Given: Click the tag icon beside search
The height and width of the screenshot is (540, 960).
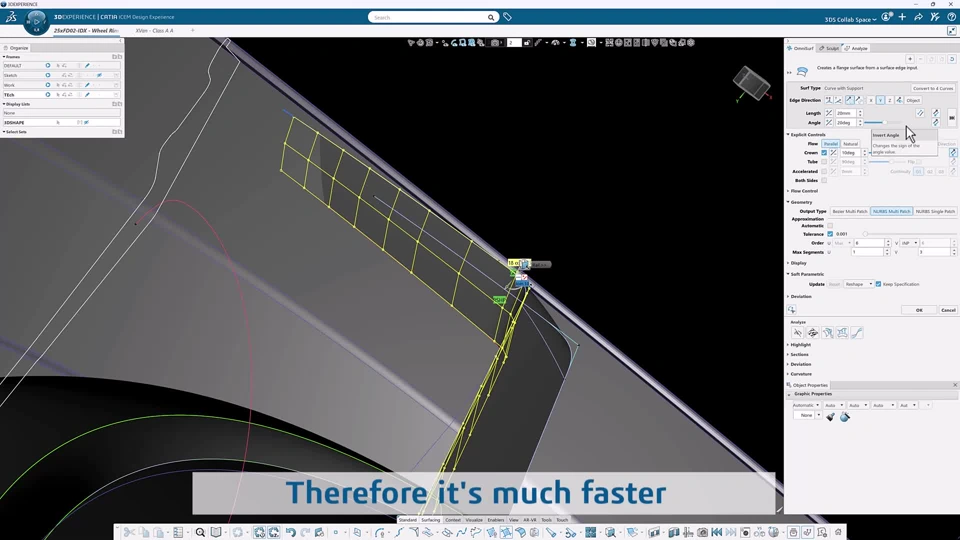Looking at the screenshot, I should click(508, 17).
